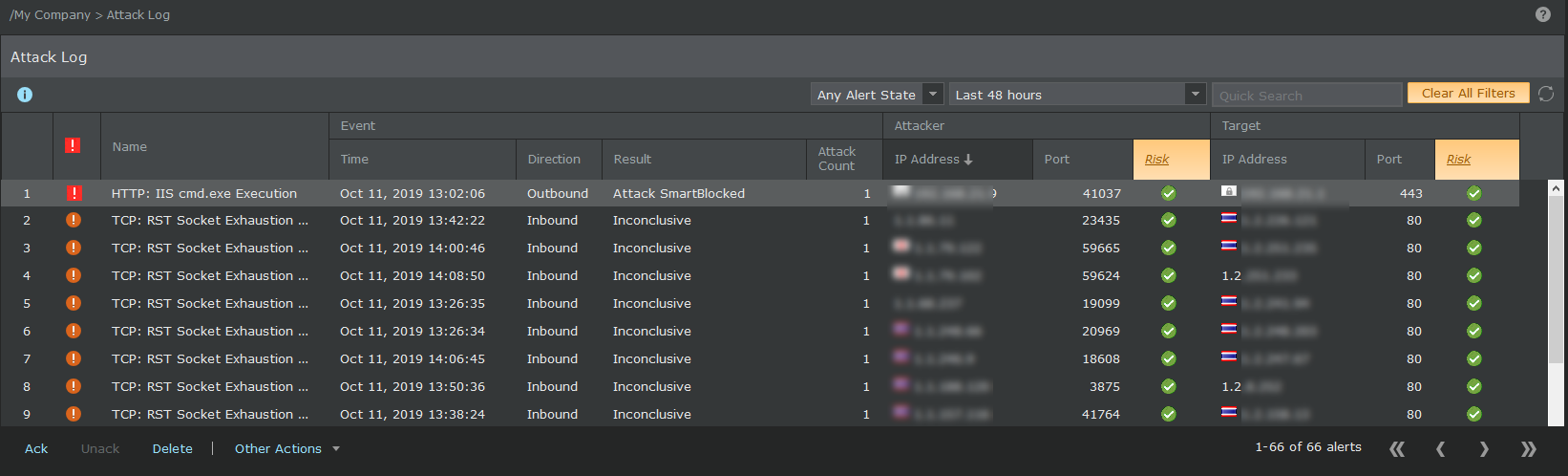Viewport: 1568px width, 476px height.
Task: Click target lock icon in row 1
Action: pyautogui.click(x=1229, y=191)
